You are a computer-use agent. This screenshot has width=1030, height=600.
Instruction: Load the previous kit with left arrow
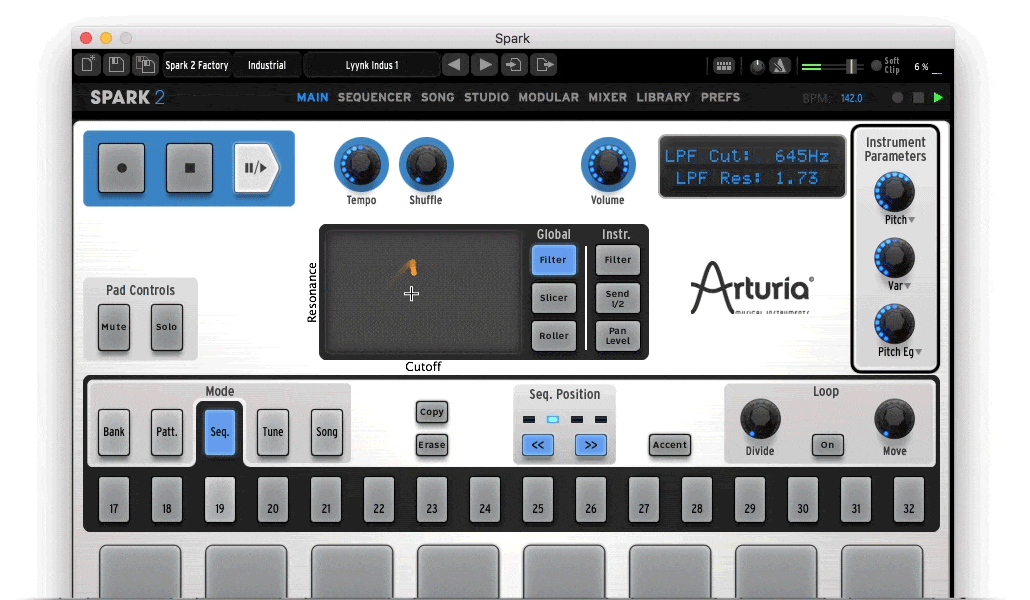(454, 64)
